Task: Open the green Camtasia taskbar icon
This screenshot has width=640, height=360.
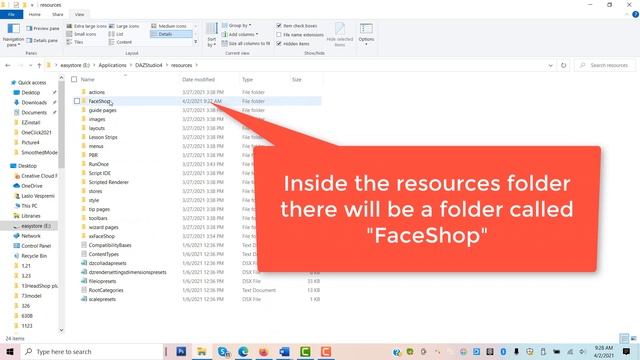Action: click(305, 352)
